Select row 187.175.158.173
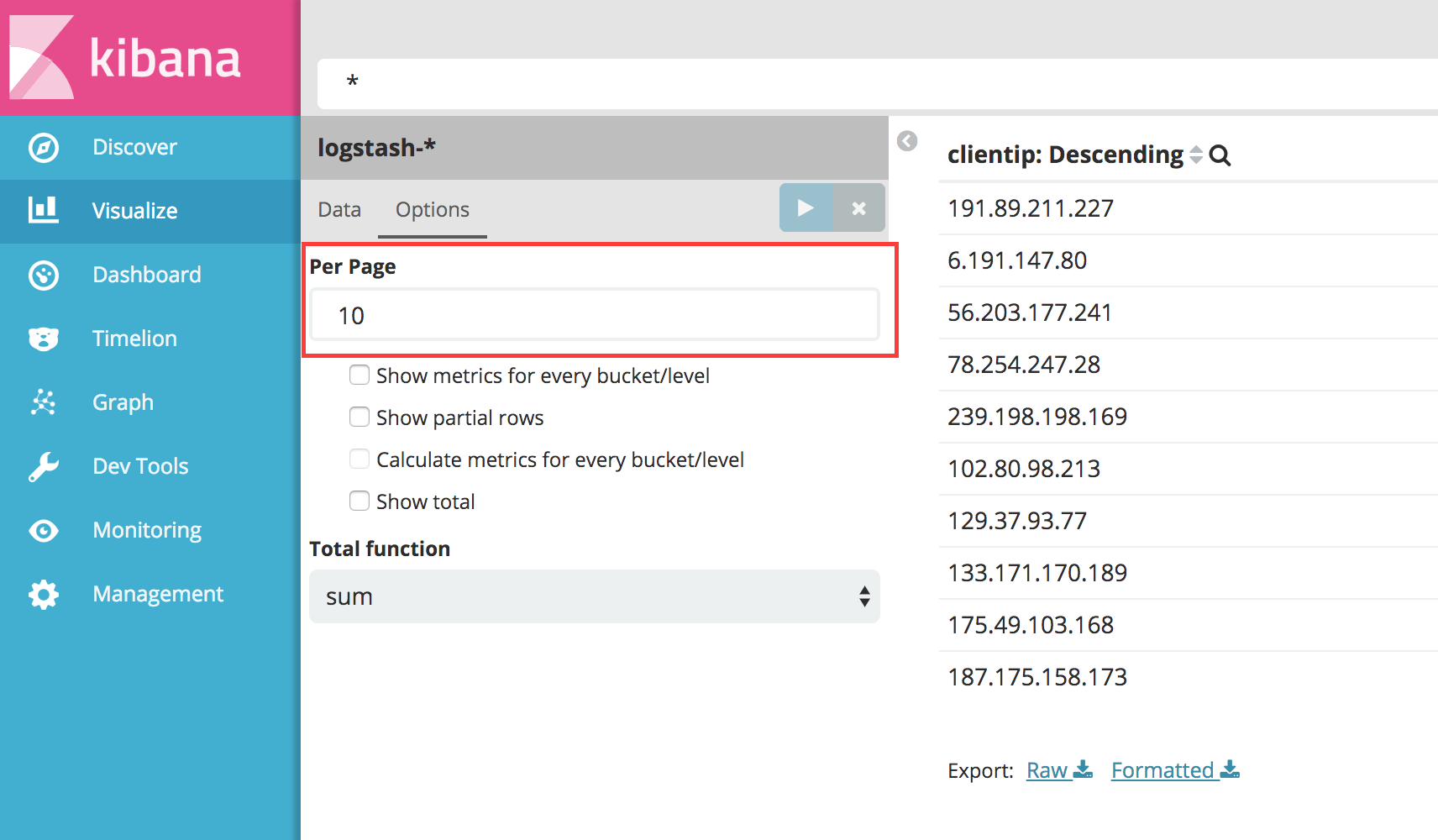1438x840 pixels. (x=1189, y=677)
